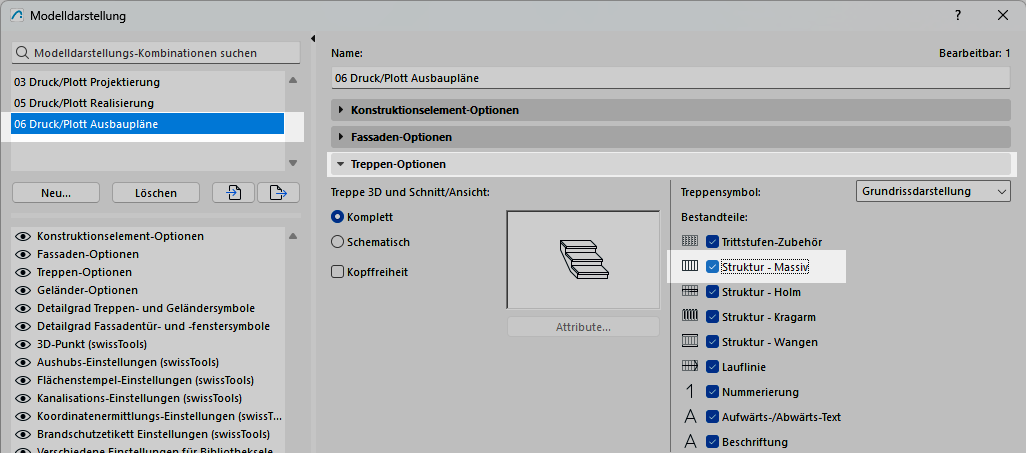Viewport: 1026px width, 453px height.
Task: Click the Struktur - Holm symbol icon
Action: pyautogui.click(x=689, y=292)
